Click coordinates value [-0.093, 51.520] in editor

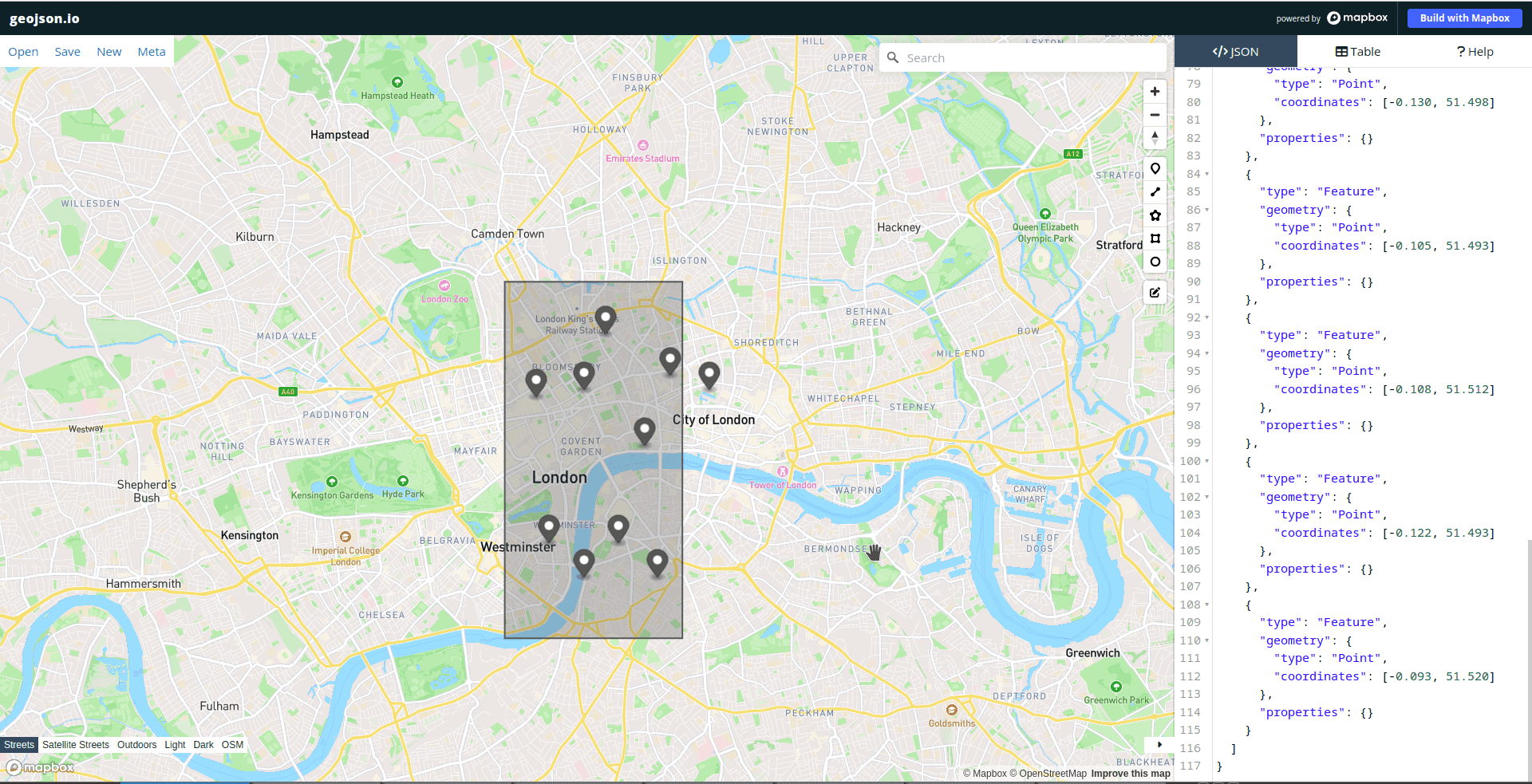[1439, 676]
